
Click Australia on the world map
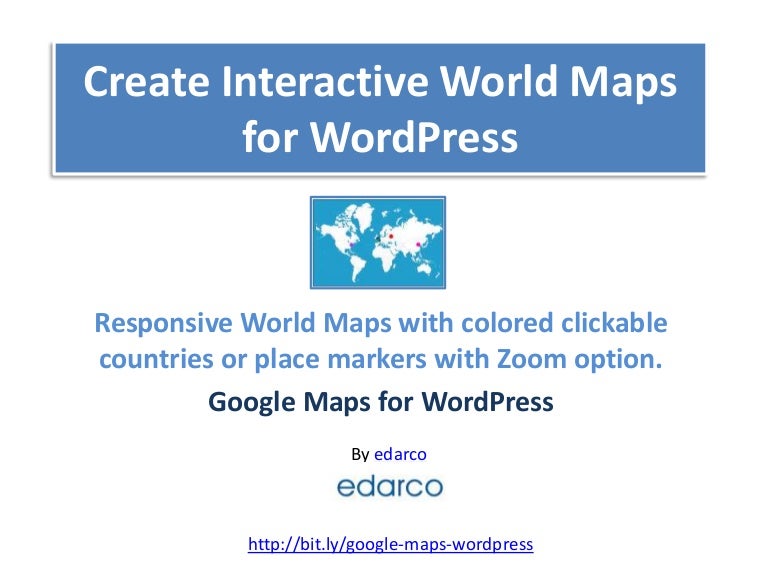(424, 268)
